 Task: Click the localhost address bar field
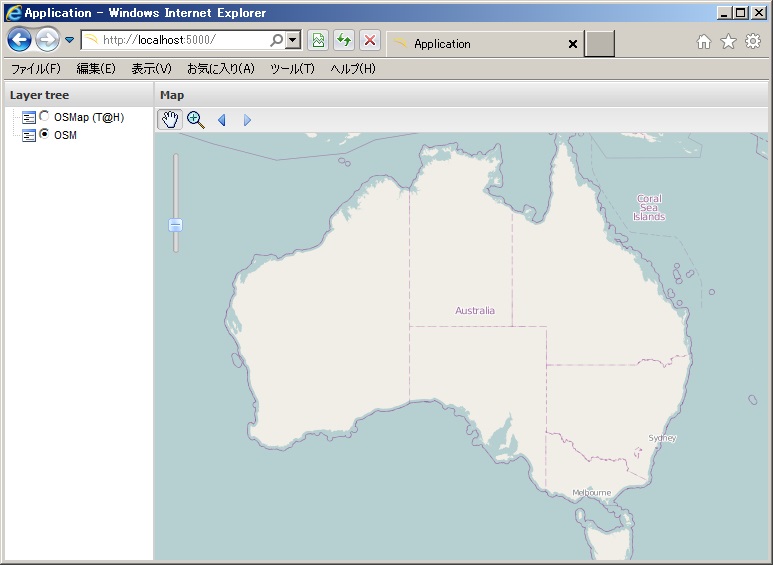[180, 41]
